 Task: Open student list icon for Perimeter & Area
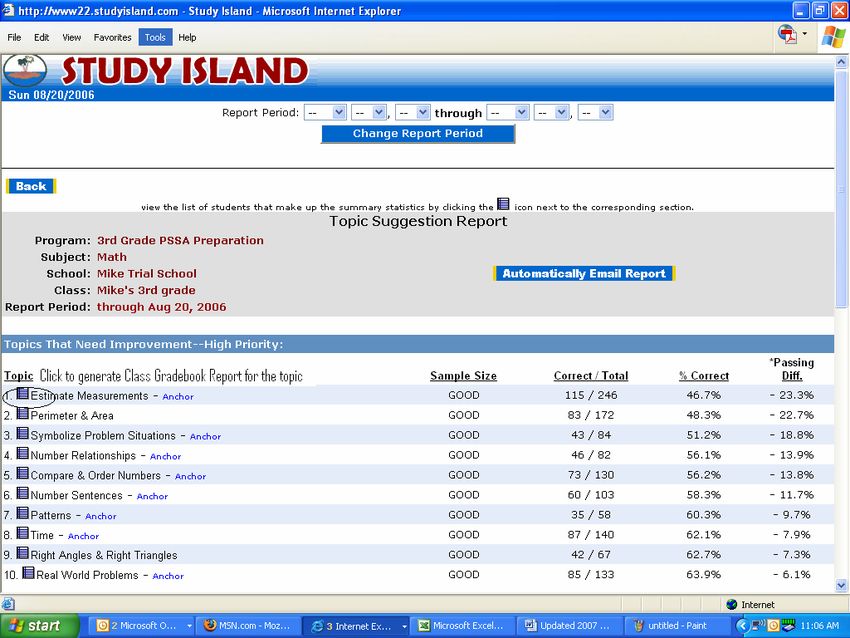click(23, 414)
